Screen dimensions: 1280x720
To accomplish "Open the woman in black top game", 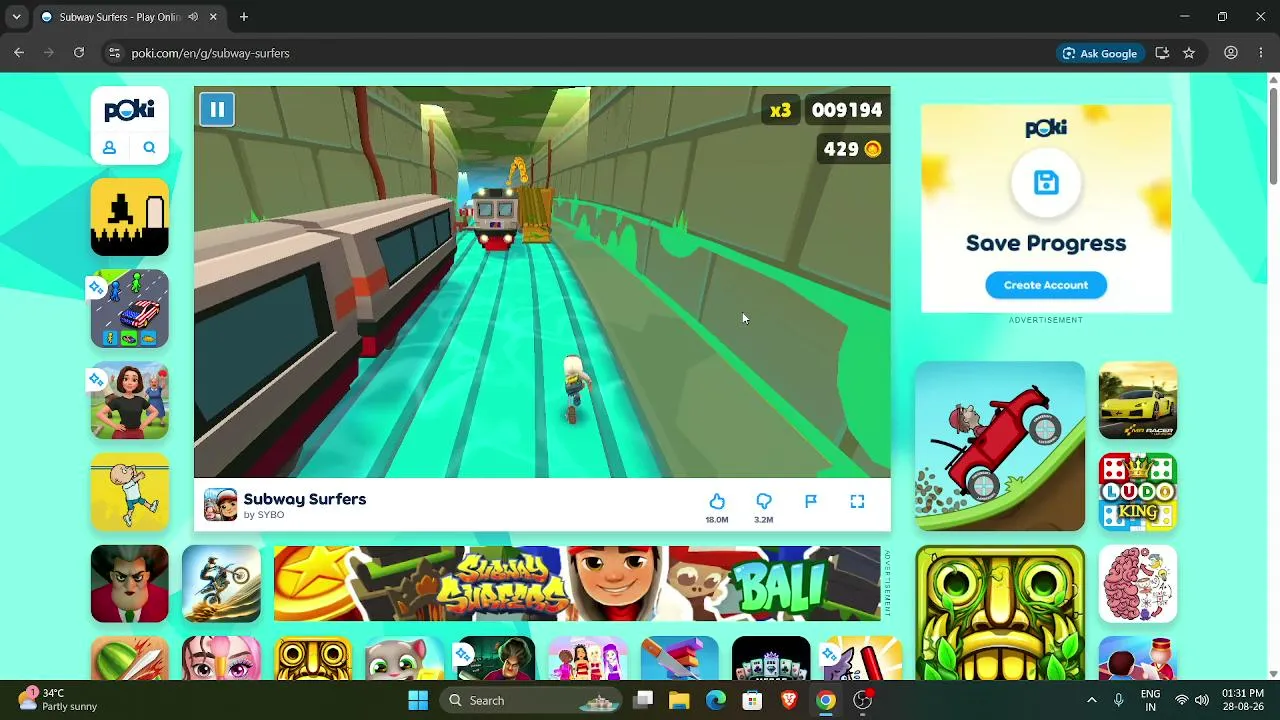I will 130,401.
